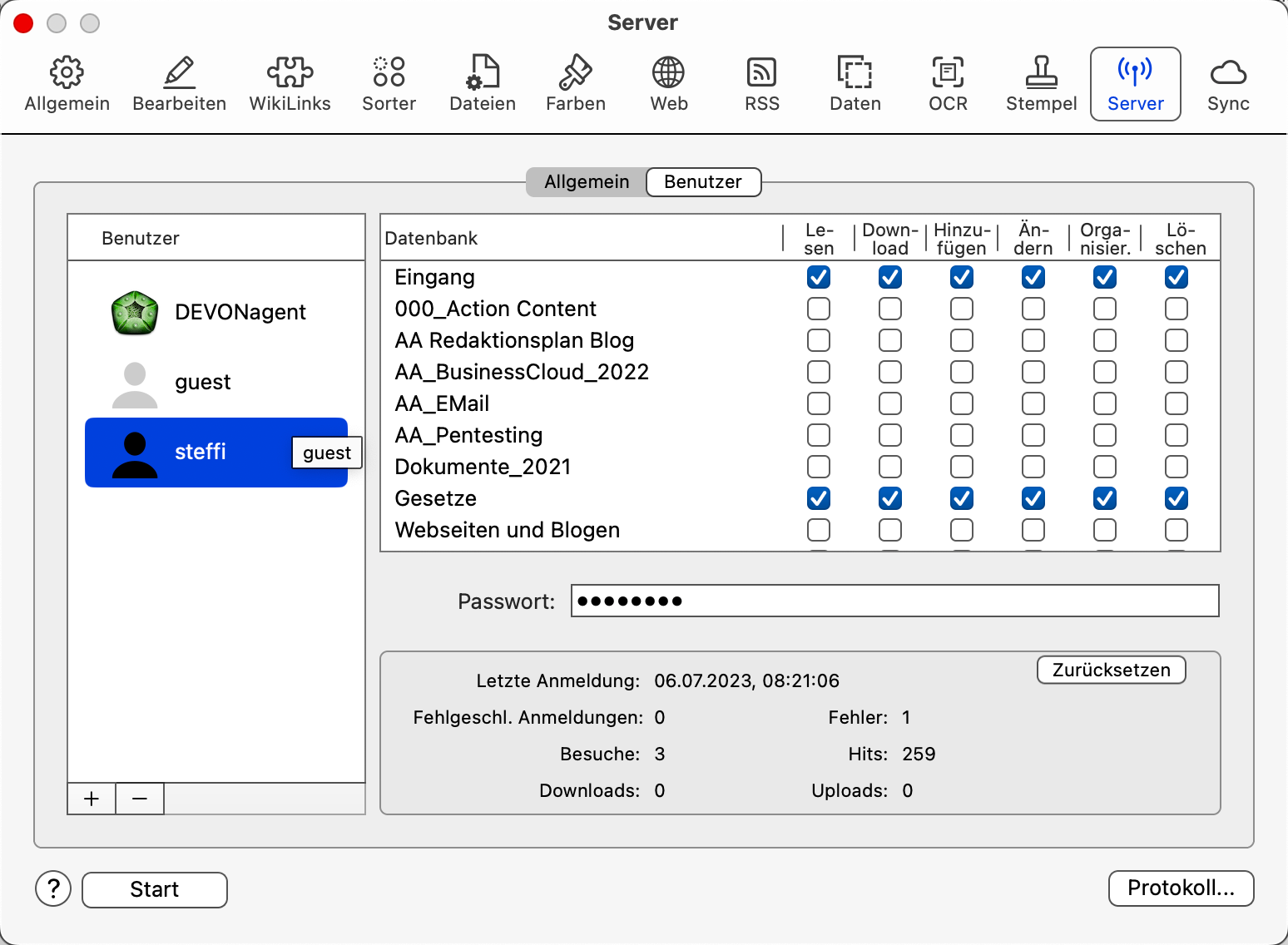
Task: Disable Lesen permission for Eingang database
Action: pyautogui.click(x=819, y=277)
